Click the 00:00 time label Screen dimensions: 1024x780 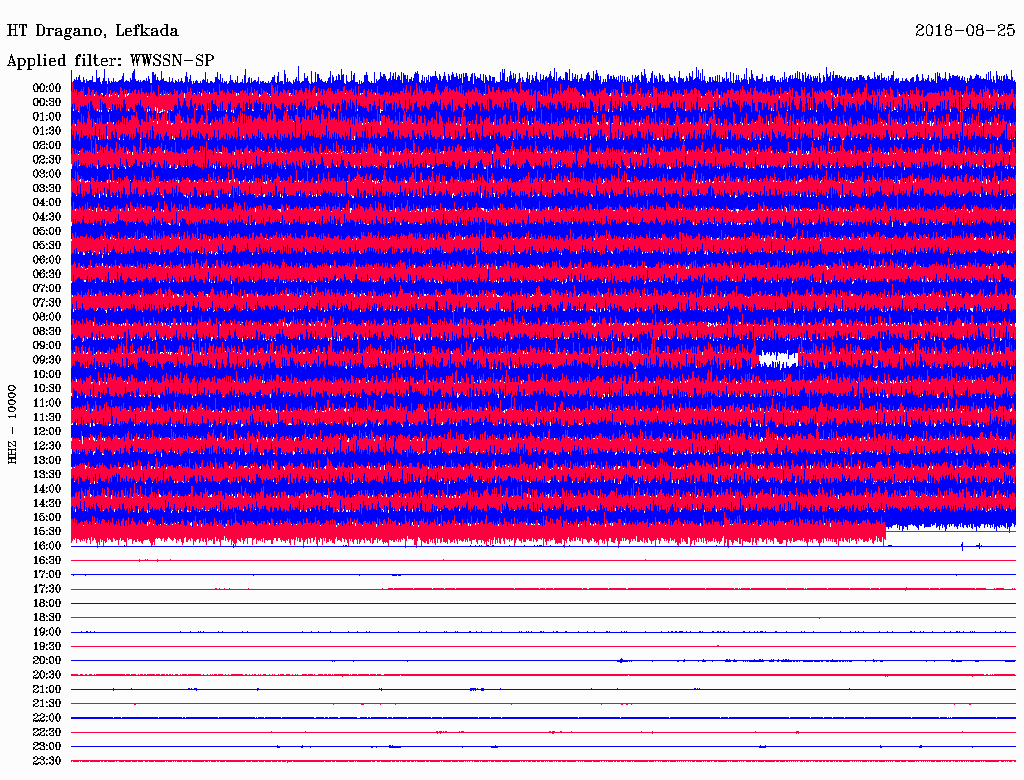[47, 88]
